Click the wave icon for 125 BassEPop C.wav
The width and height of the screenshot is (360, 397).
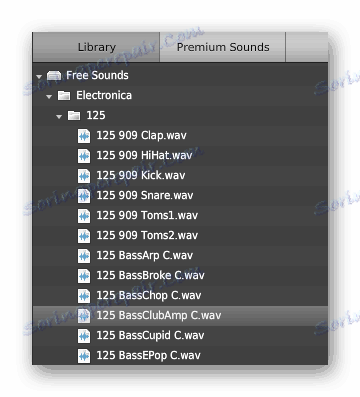click(x=84, y=356)
